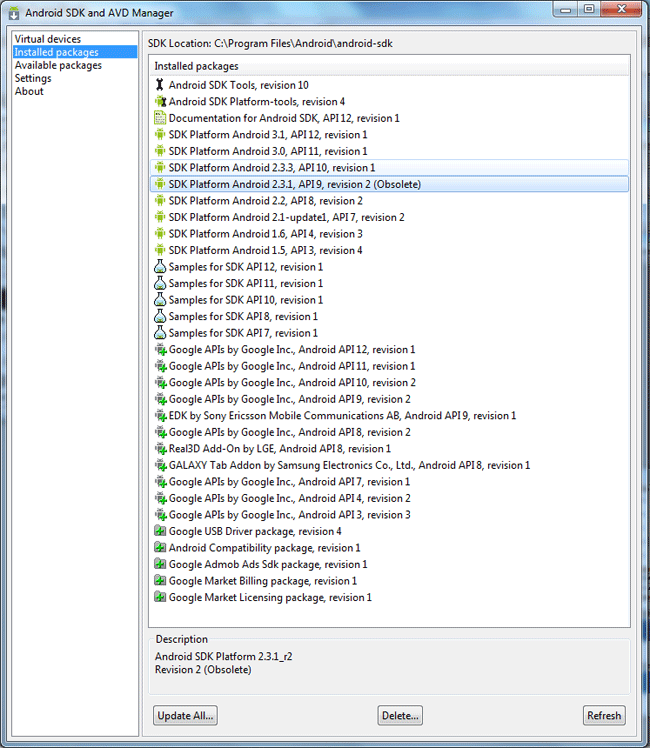This screenshot has height=748, width=650.
Task: Click the flask icon for Samples API 8
Action: [x=160, y=316]
